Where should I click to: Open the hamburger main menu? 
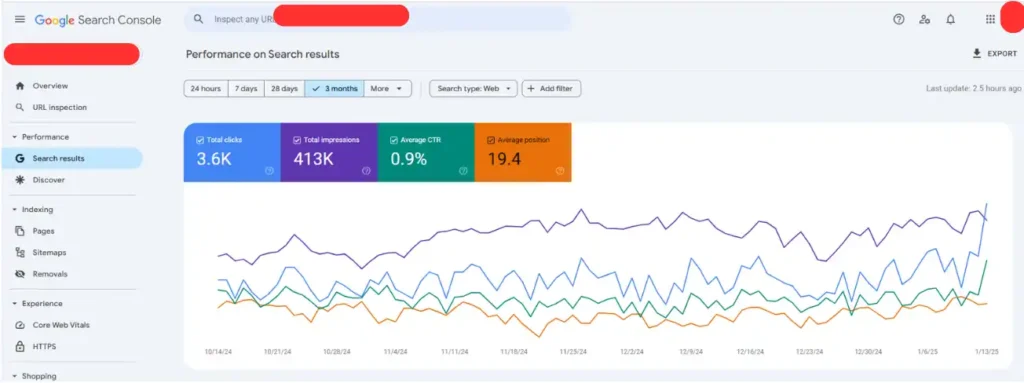coord(20,20)
